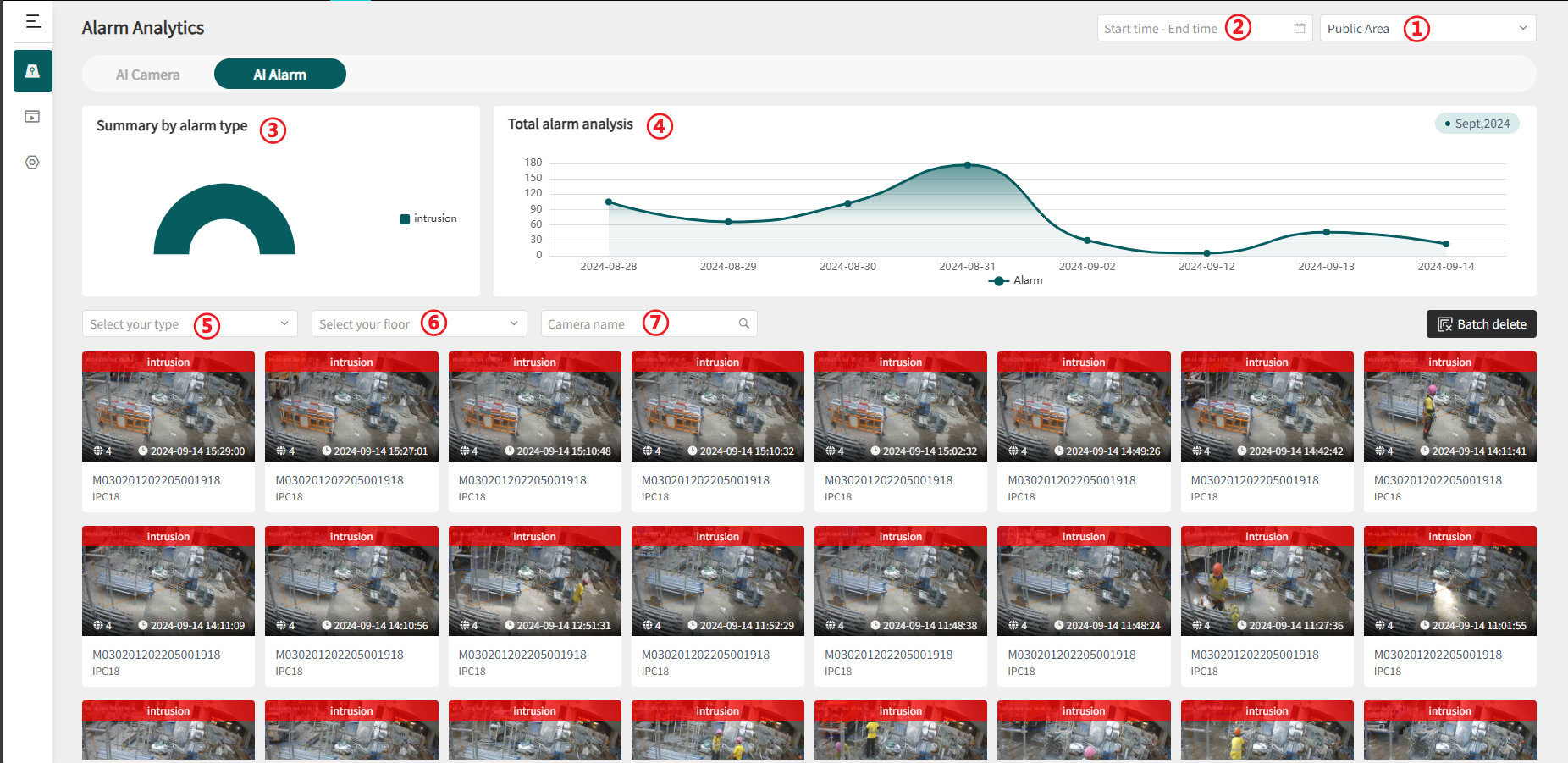Click the teal half-donut intrusion segment
1568x763 pixels.
pos(224,200)
